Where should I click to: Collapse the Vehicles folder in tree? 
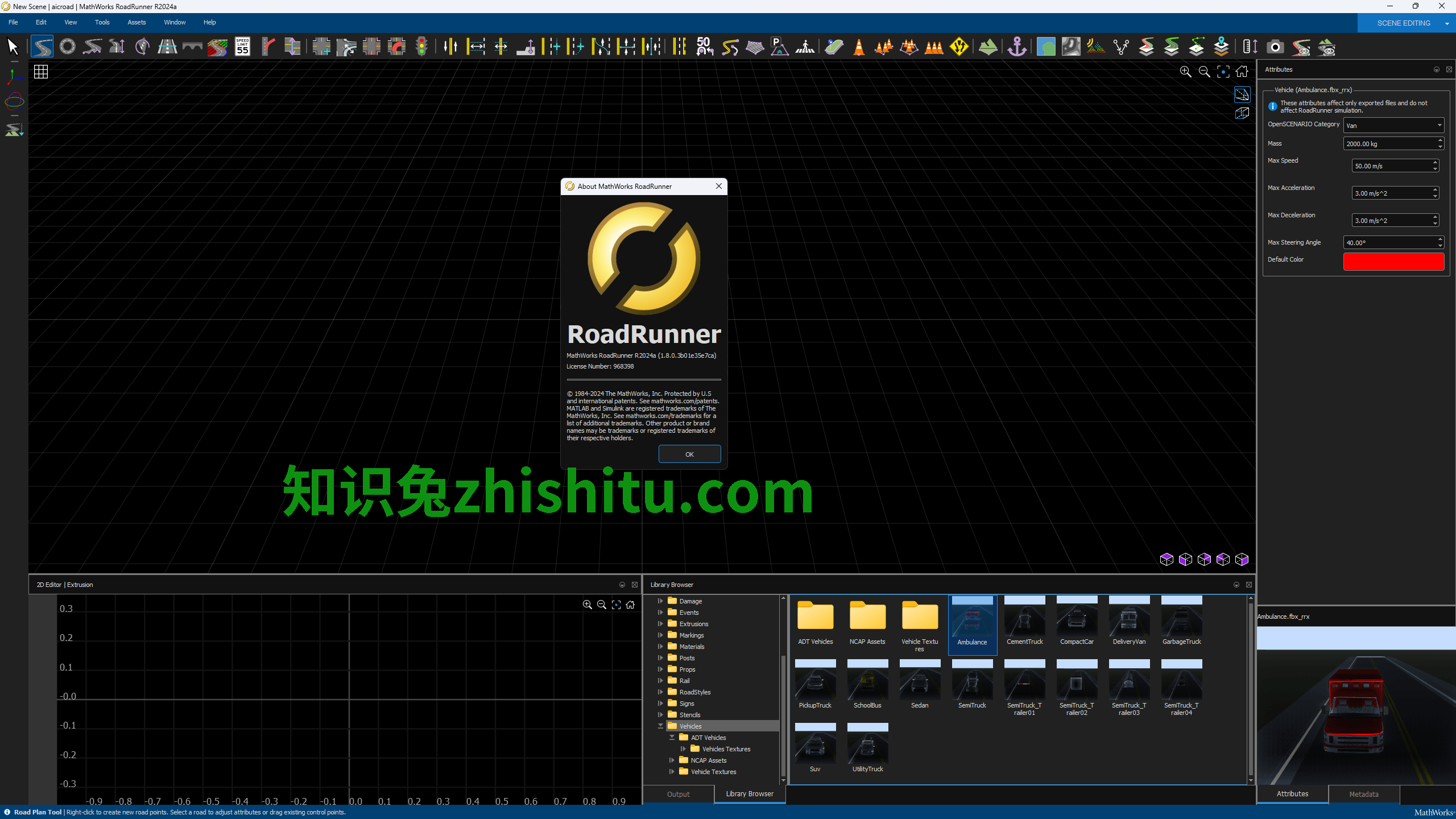(x=660, y=726)
